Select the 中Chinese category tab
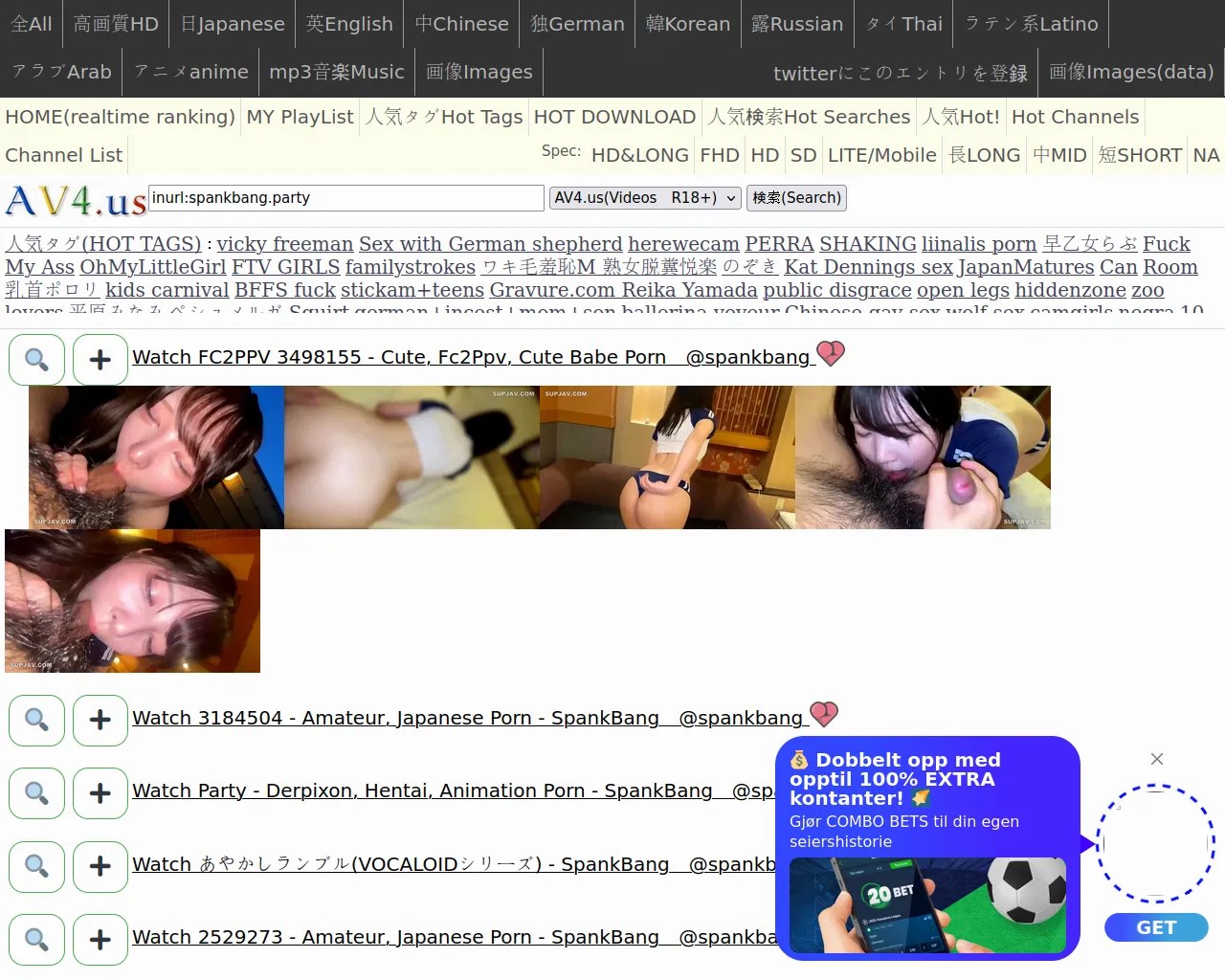The height and width of the screenshot is (980, 1225). 462,24
